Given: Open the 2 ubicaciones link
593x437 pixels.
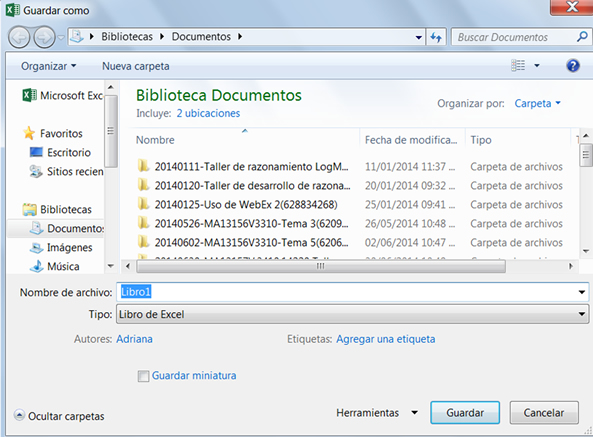Looking at the screenshot, I should coord(208,113).
